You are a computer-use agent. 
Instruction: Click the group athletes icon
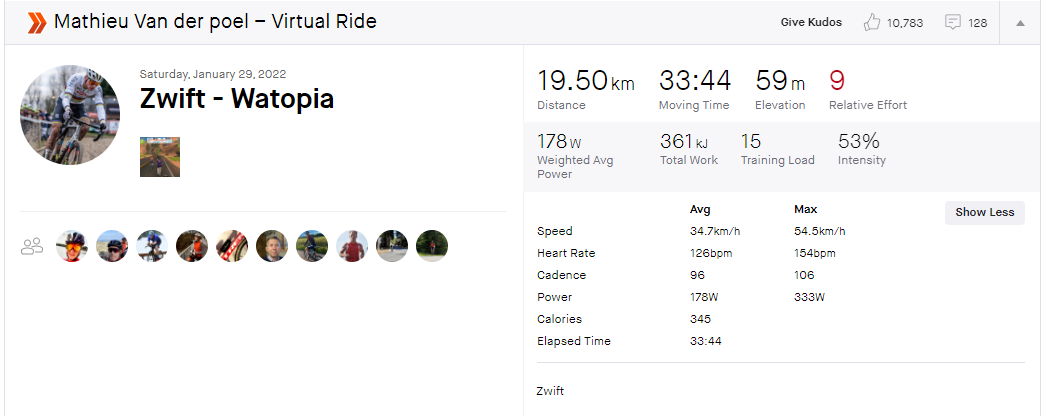click(x=32, y=246)
